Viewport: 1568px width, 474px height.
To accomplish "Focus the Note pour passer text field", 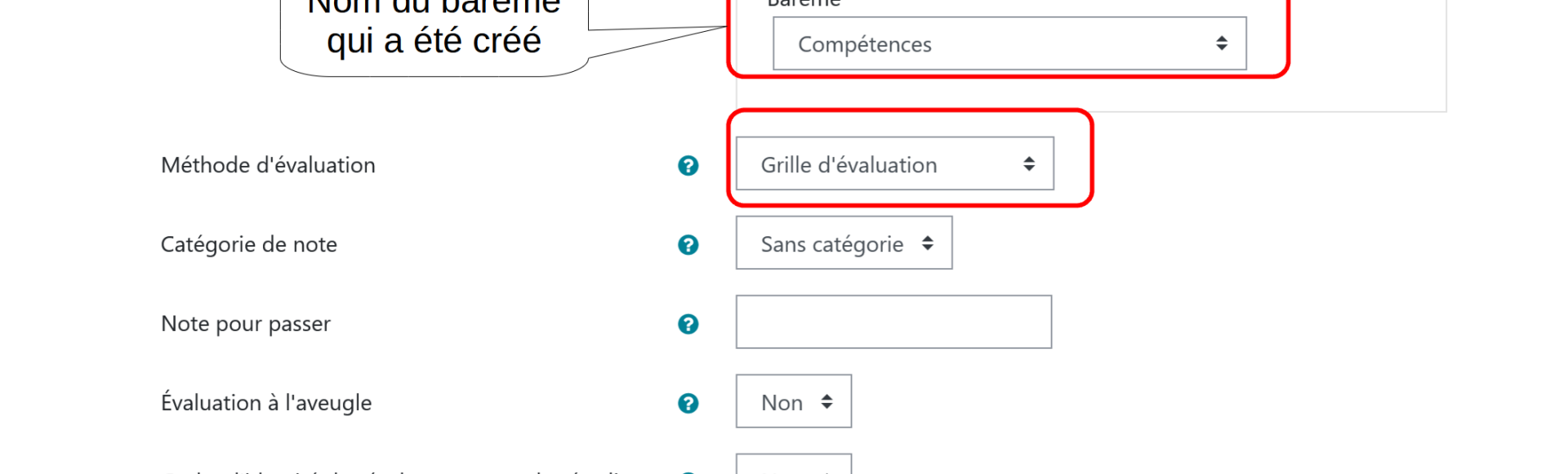I will [x=894, y=322].
